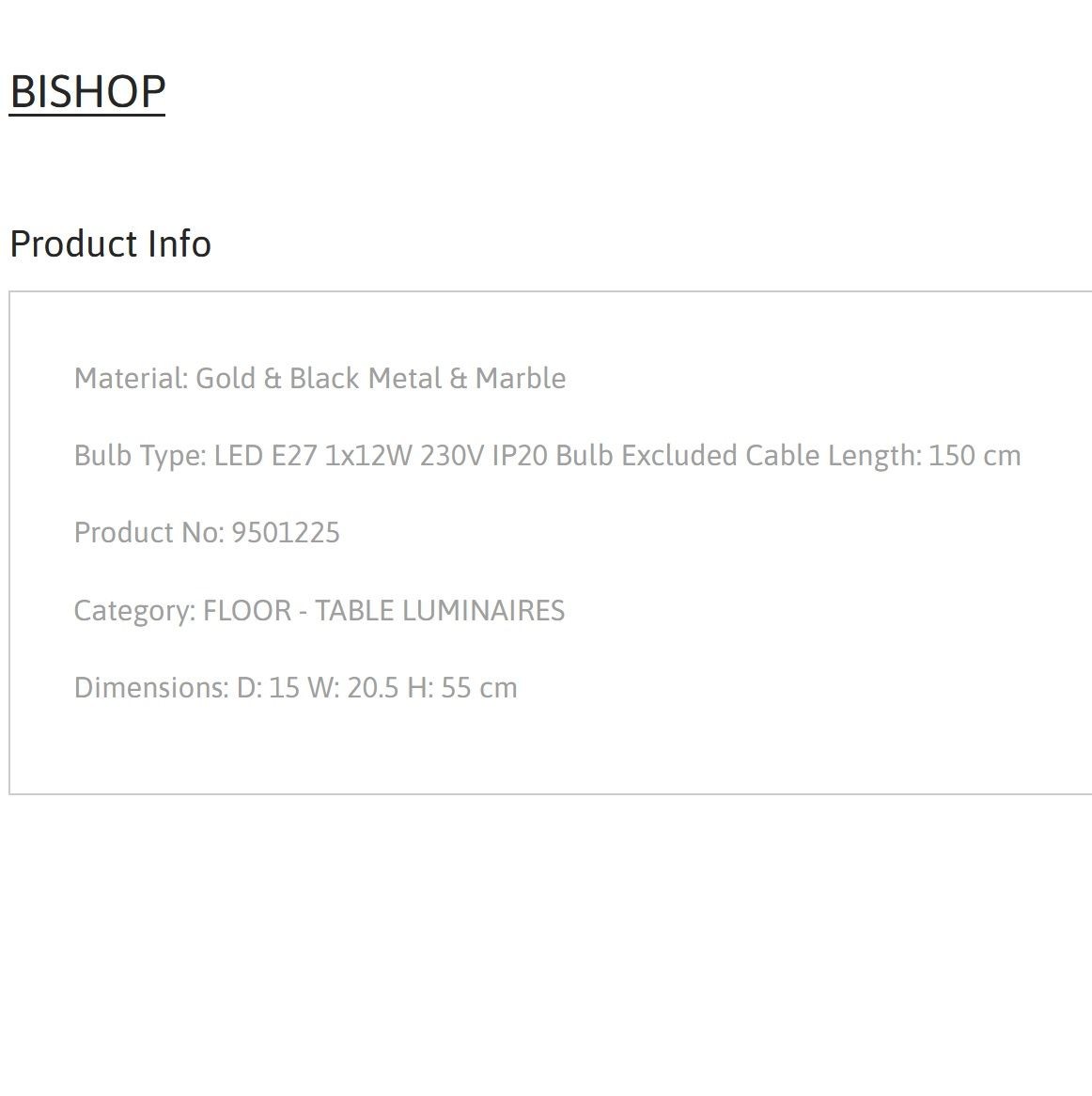Click the Dimensions label
Screen dimensions: 1092x1096
[151, 688]
